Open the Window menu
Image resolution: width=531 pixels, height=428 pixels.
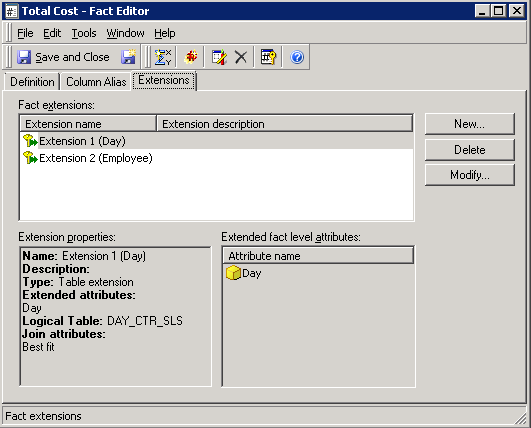[125, 33]
